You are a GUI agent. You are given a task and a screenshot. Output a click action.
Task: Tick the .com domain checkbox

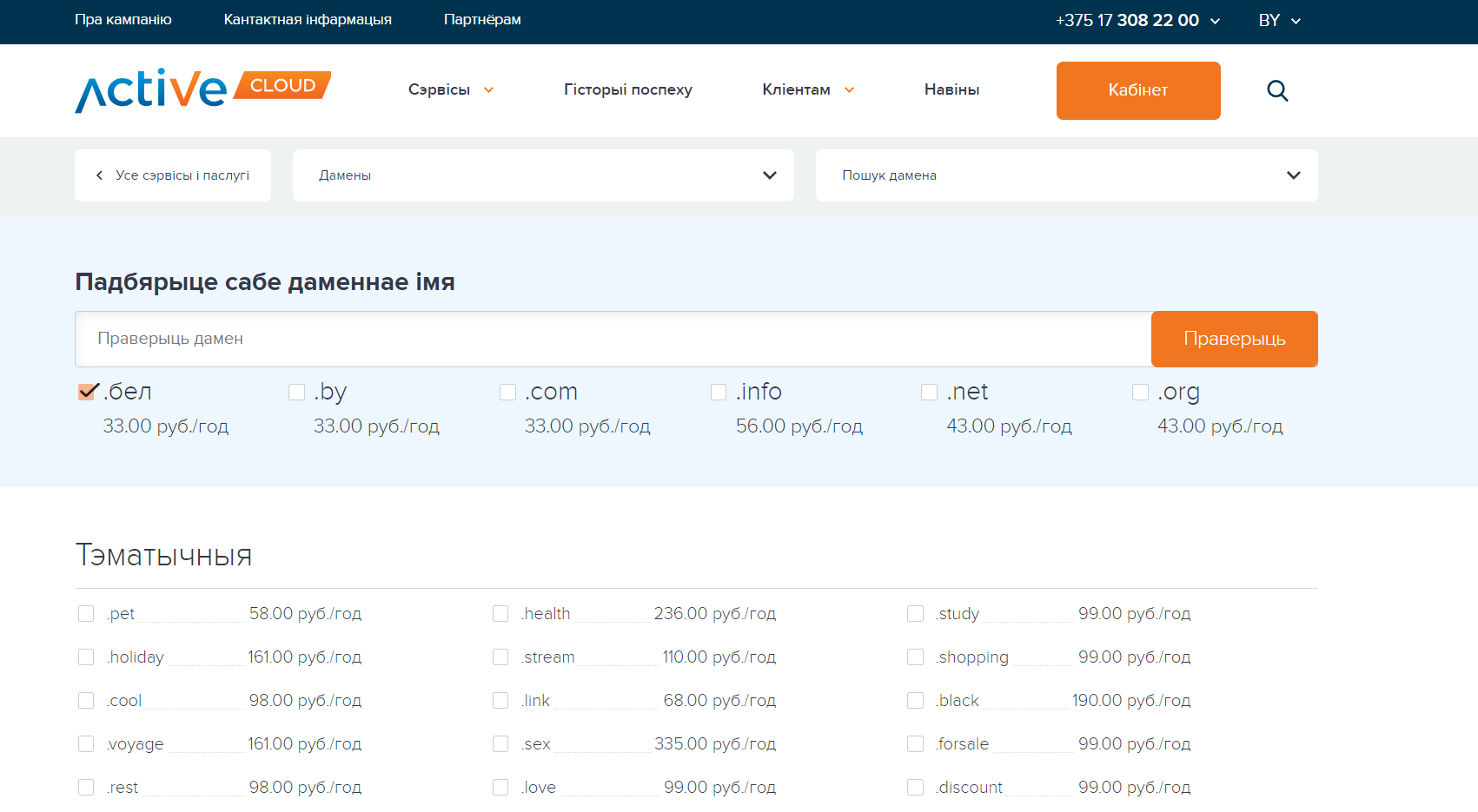(x=507, y=393)
